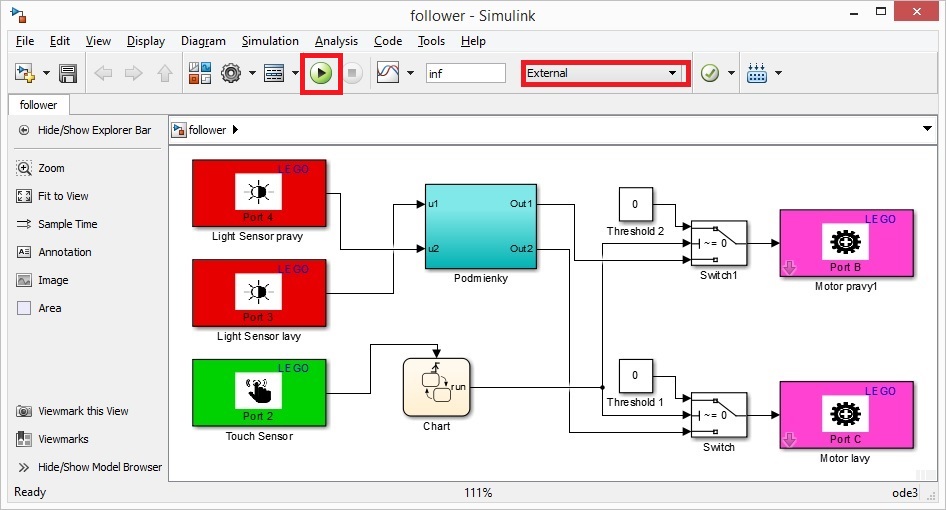Click Hide/Show Explorer Bar
Image resolution: width=946 pixels, height=510 pixels.
(x=85, y=130)
